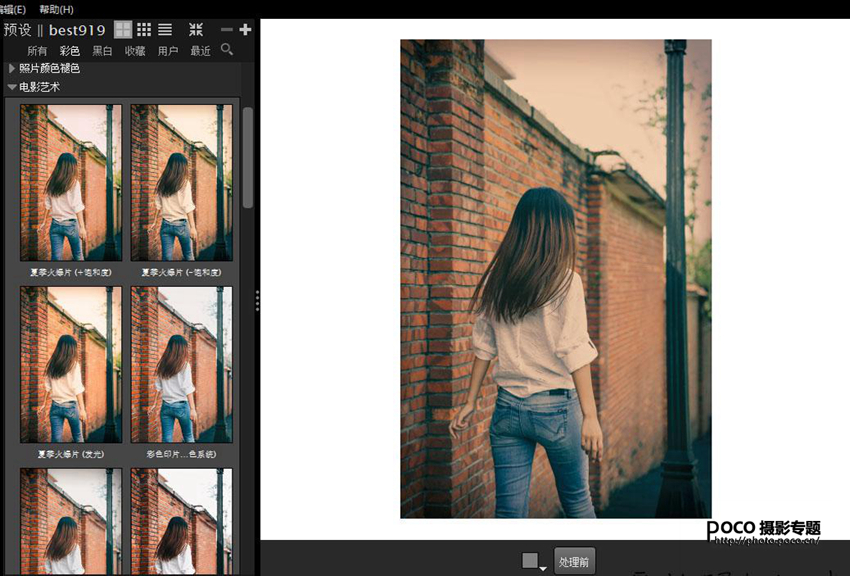Click the preset list vertical scrollbar

click(248, 157)
